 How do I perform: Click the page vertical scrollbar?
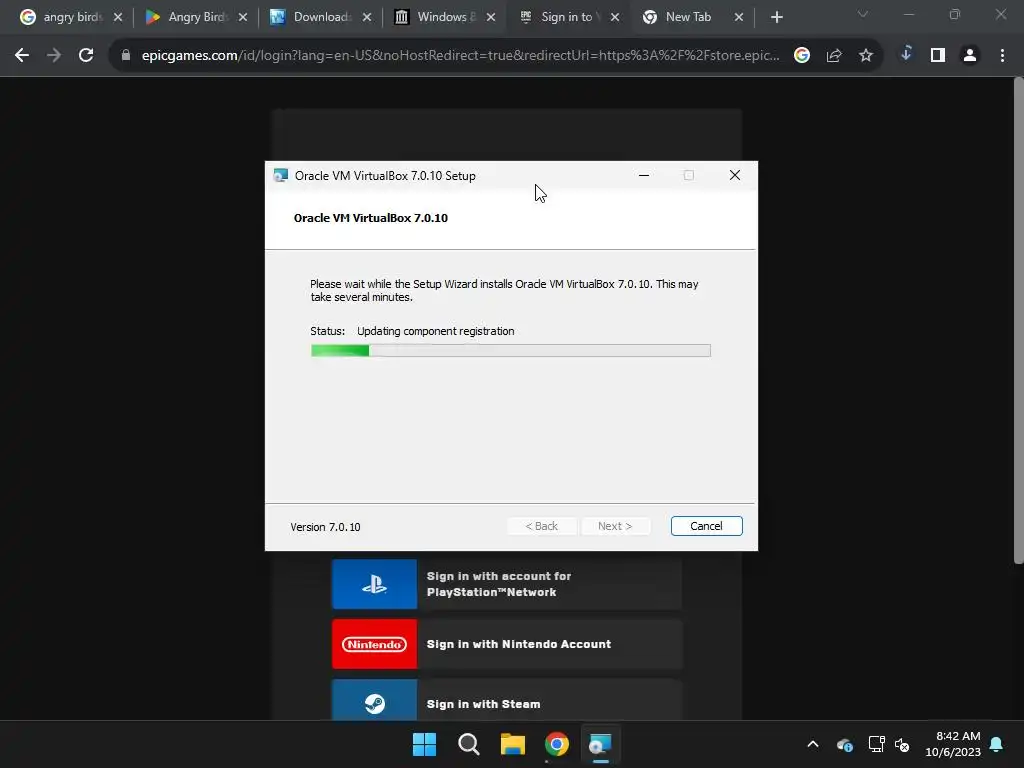[1018, 320]
